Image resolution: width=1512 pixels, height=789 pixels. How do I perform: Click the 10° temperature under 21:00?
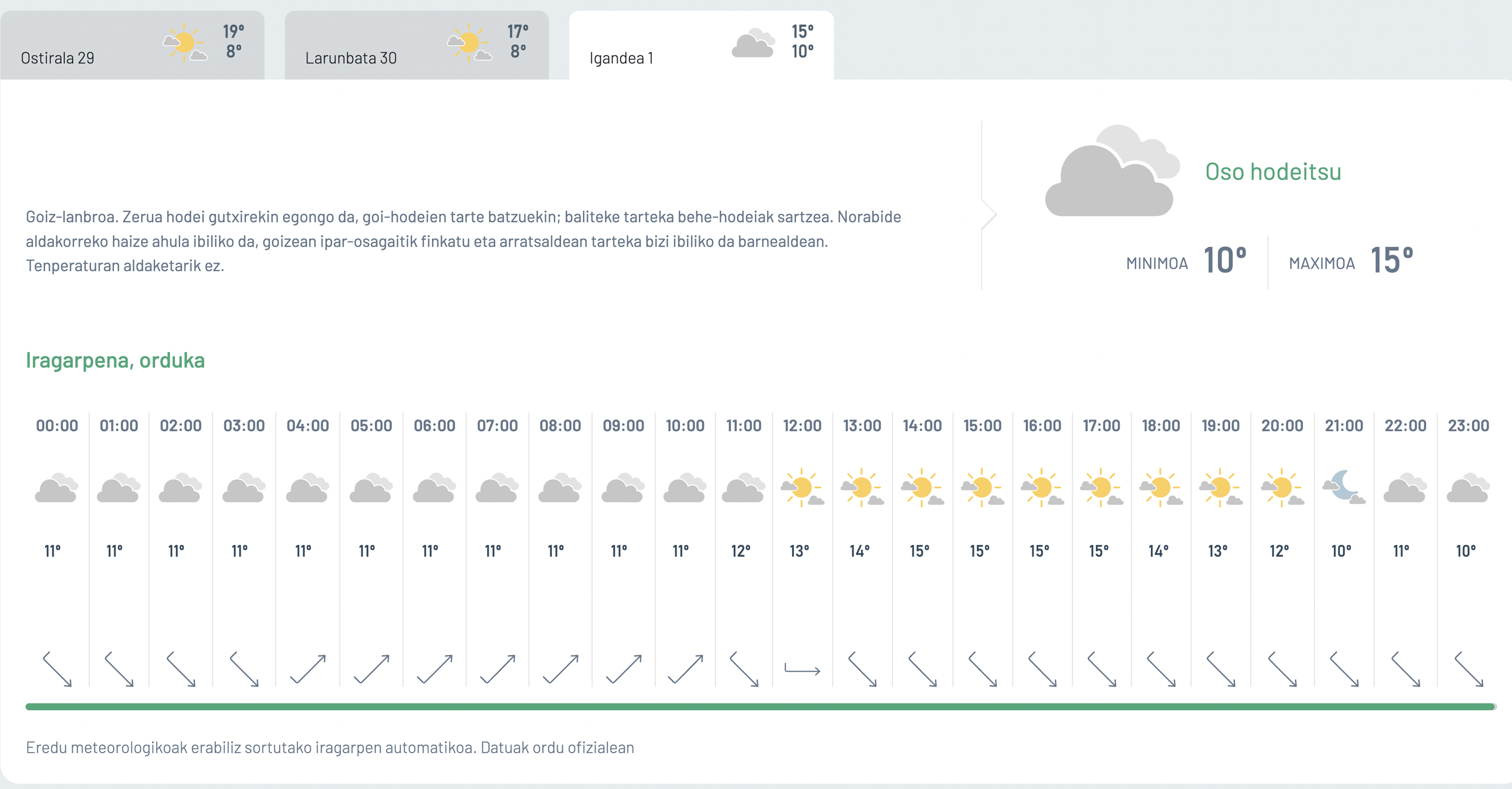click(x=1340, y=552)
